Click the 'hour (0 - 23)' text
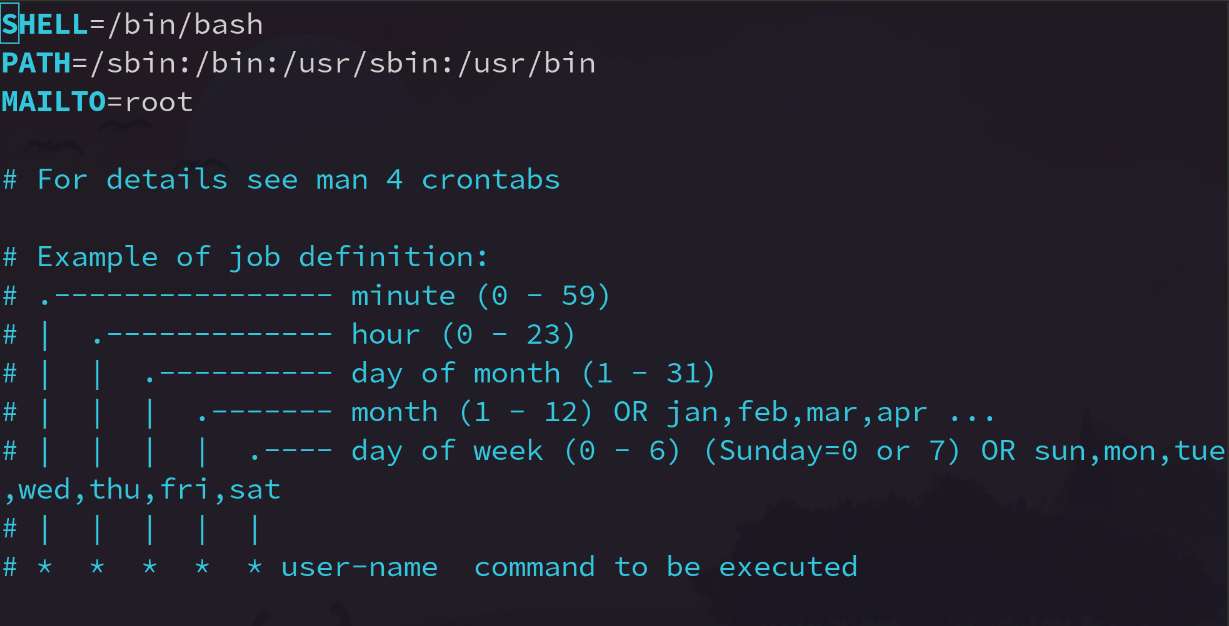1229x626 pixels. (x=463, y=335)
